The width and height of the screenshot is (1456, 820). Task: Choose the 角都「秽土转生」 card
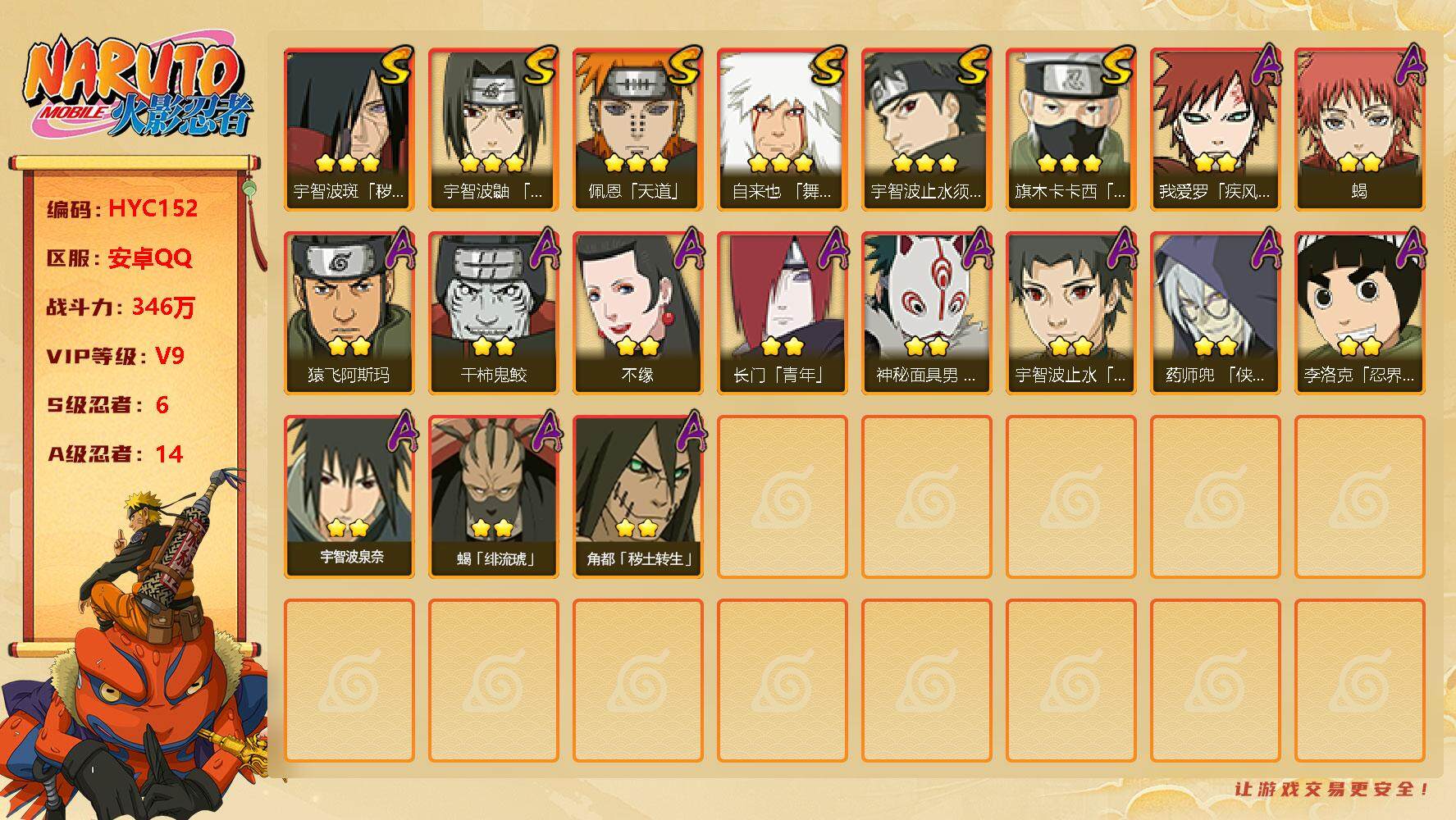pos(637,497)
